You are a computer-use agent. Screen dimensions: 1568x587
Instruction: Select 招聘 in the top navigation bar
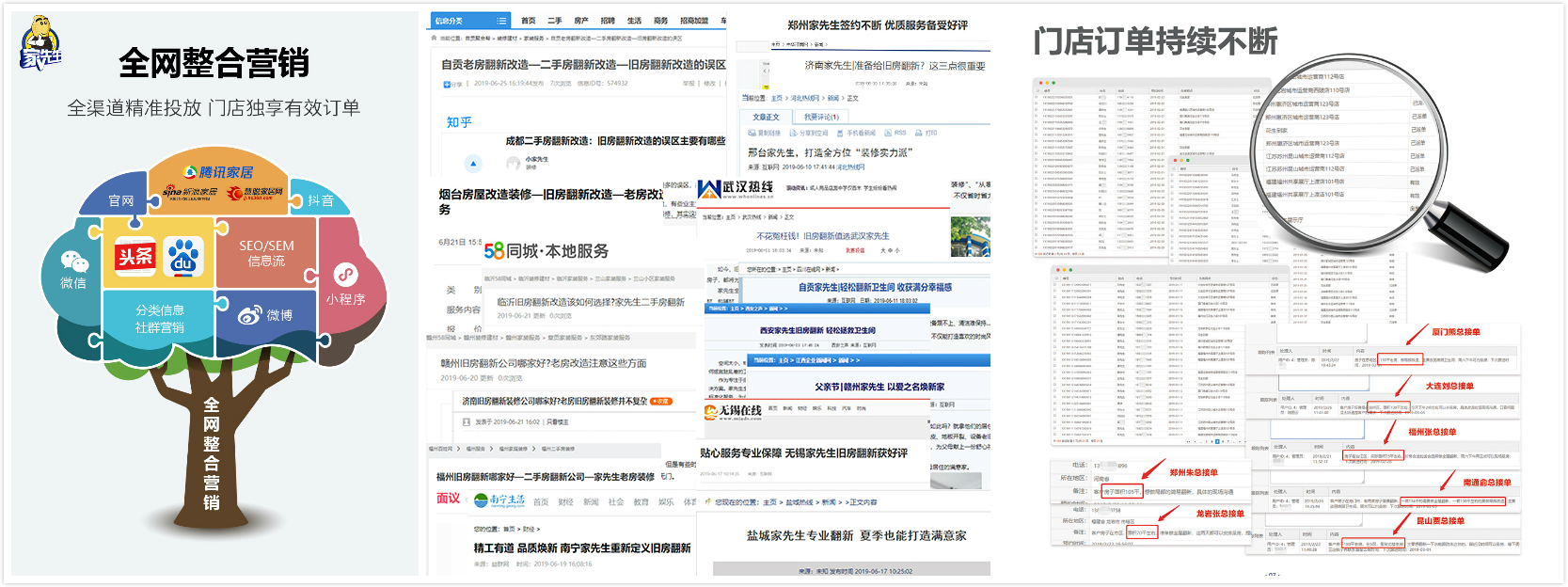coord(608,21)
